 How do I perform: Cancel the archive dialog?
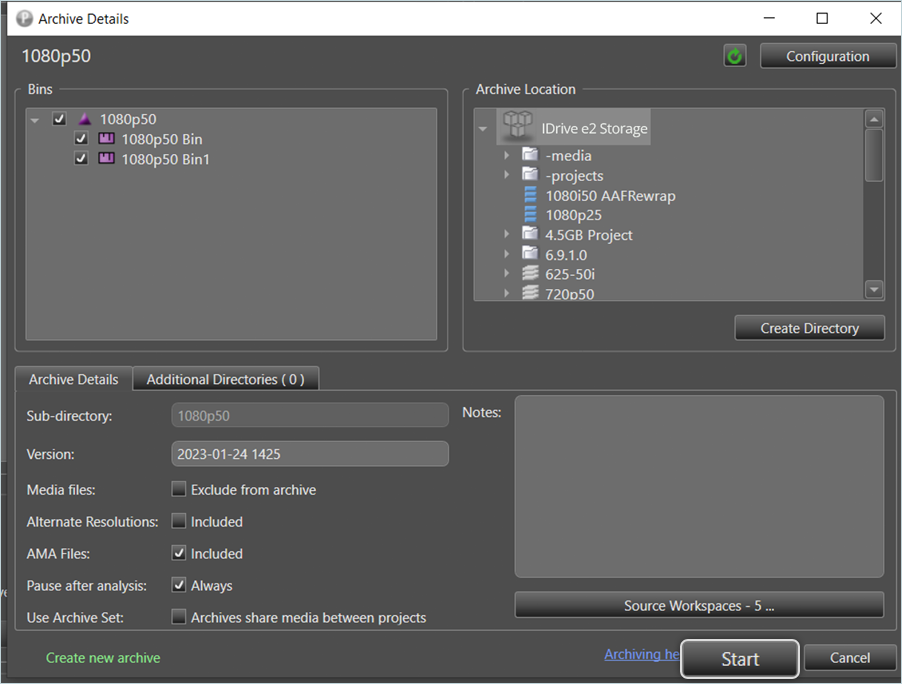(850, 658)
